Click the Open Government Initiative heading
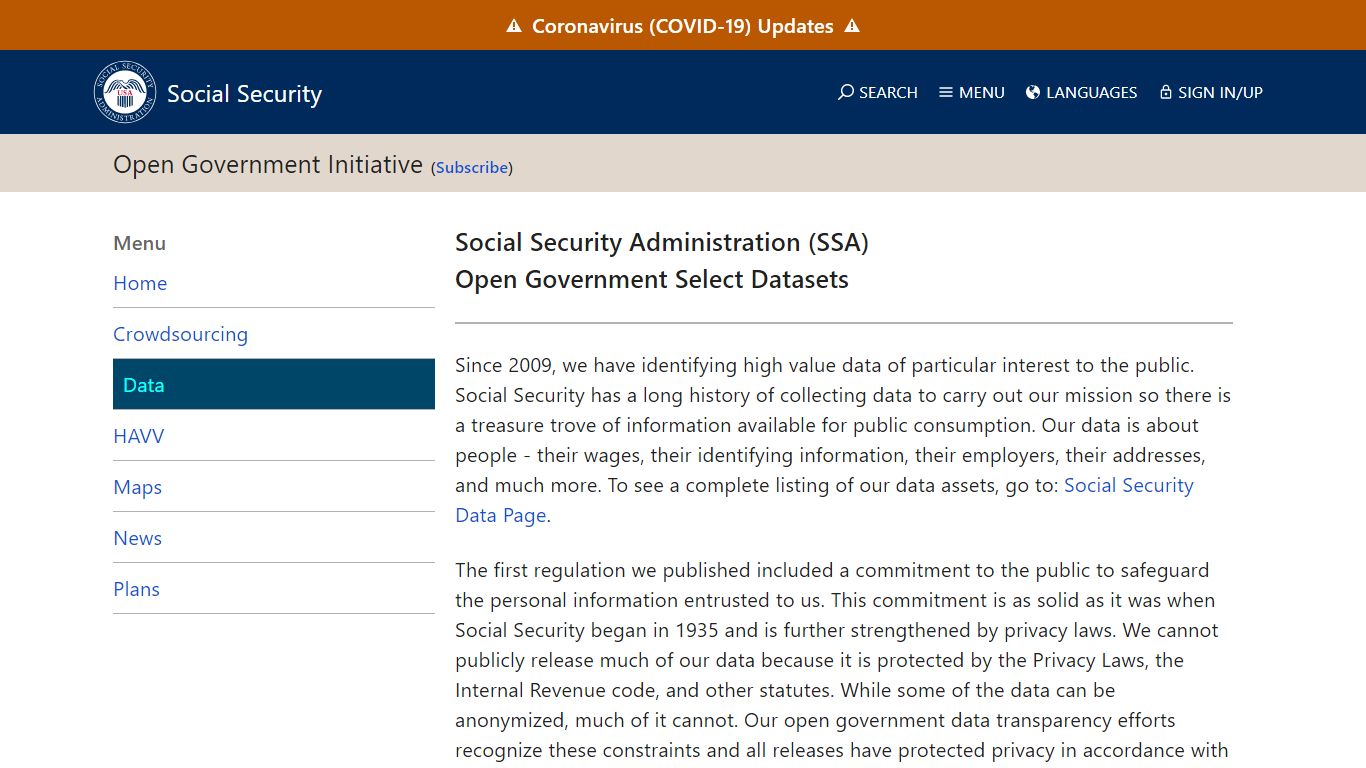The image size is (1366, 768). click(x=268, y=164)
